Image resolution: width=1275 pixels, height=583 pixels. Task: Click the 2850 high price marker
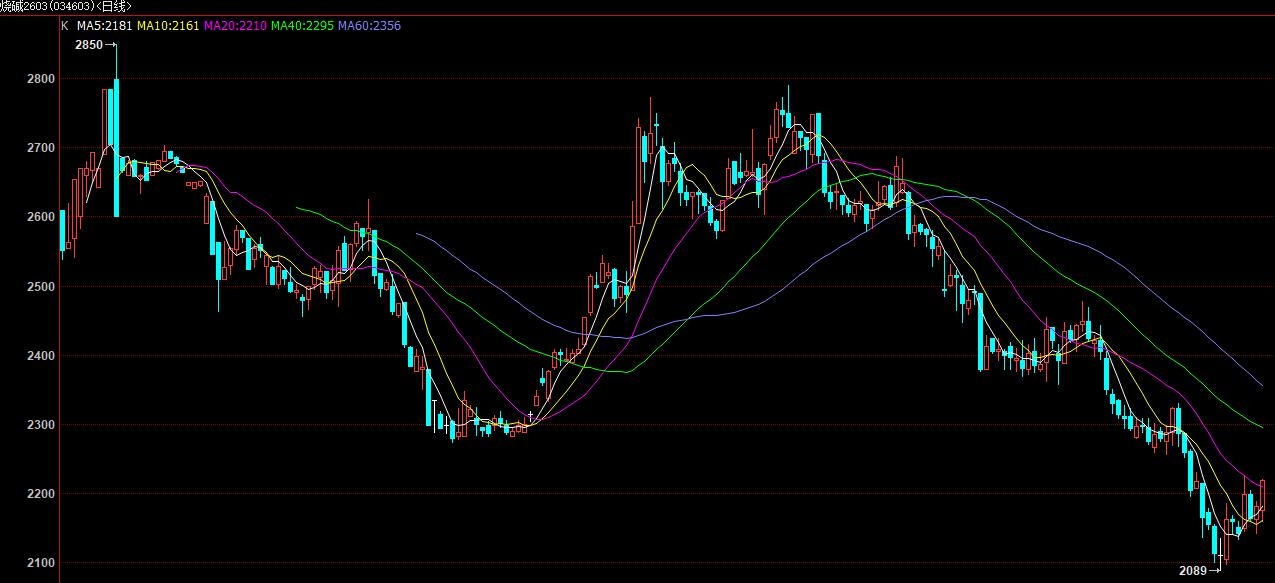tap(89, 45)
